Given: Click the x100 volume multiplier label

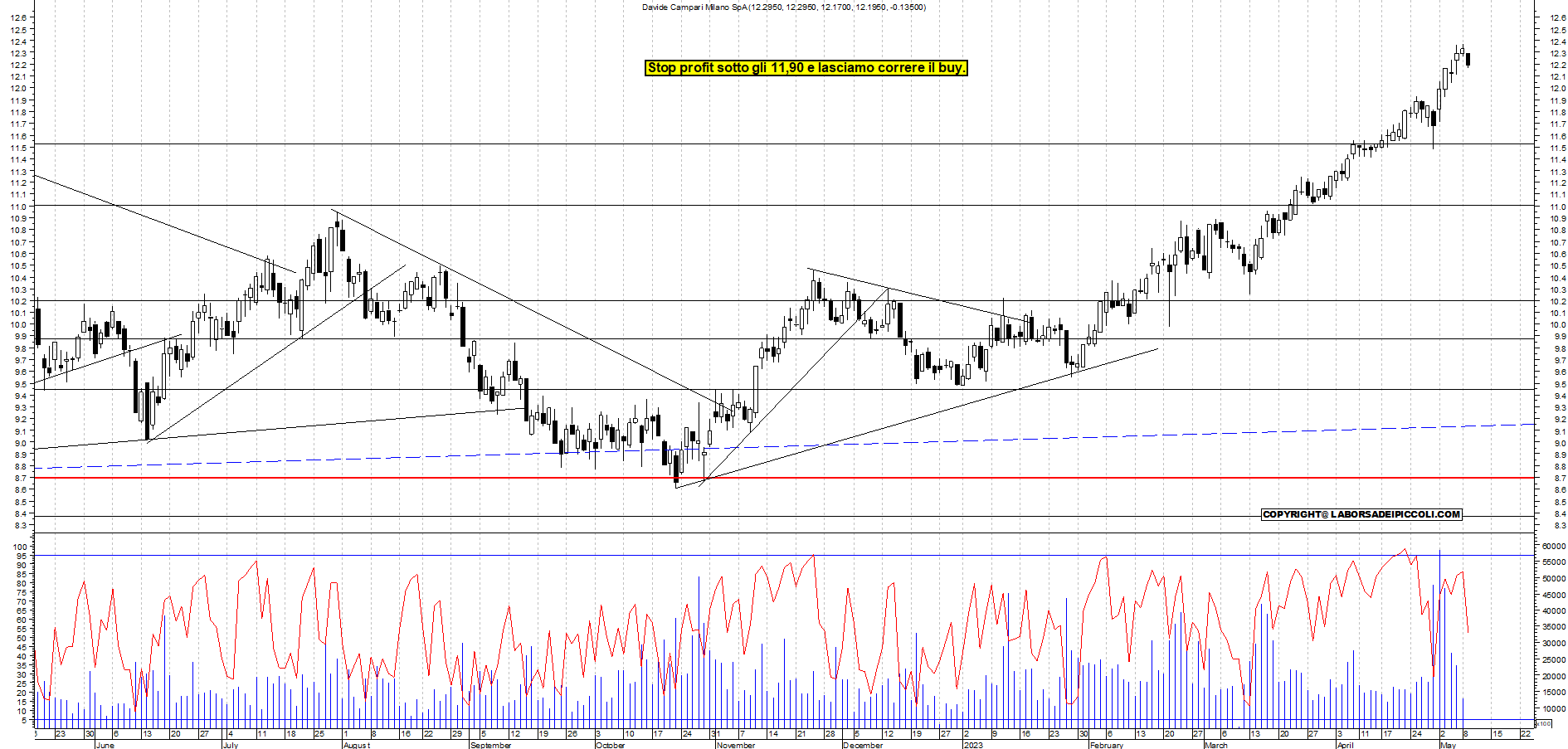Looking at the screenshot, I should coord(1544,724).
